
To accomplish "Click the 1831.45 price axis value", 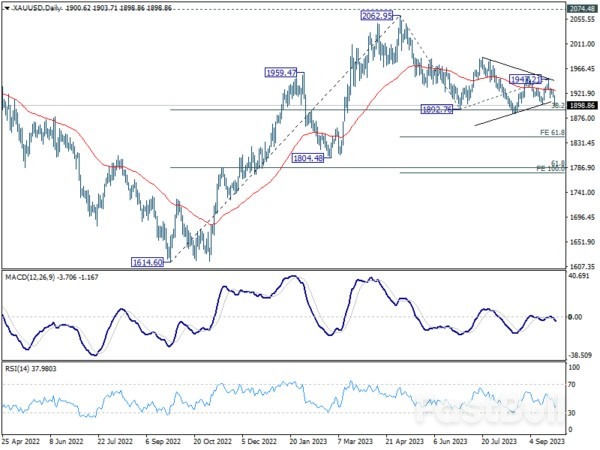I will click(x=582, y=143).
